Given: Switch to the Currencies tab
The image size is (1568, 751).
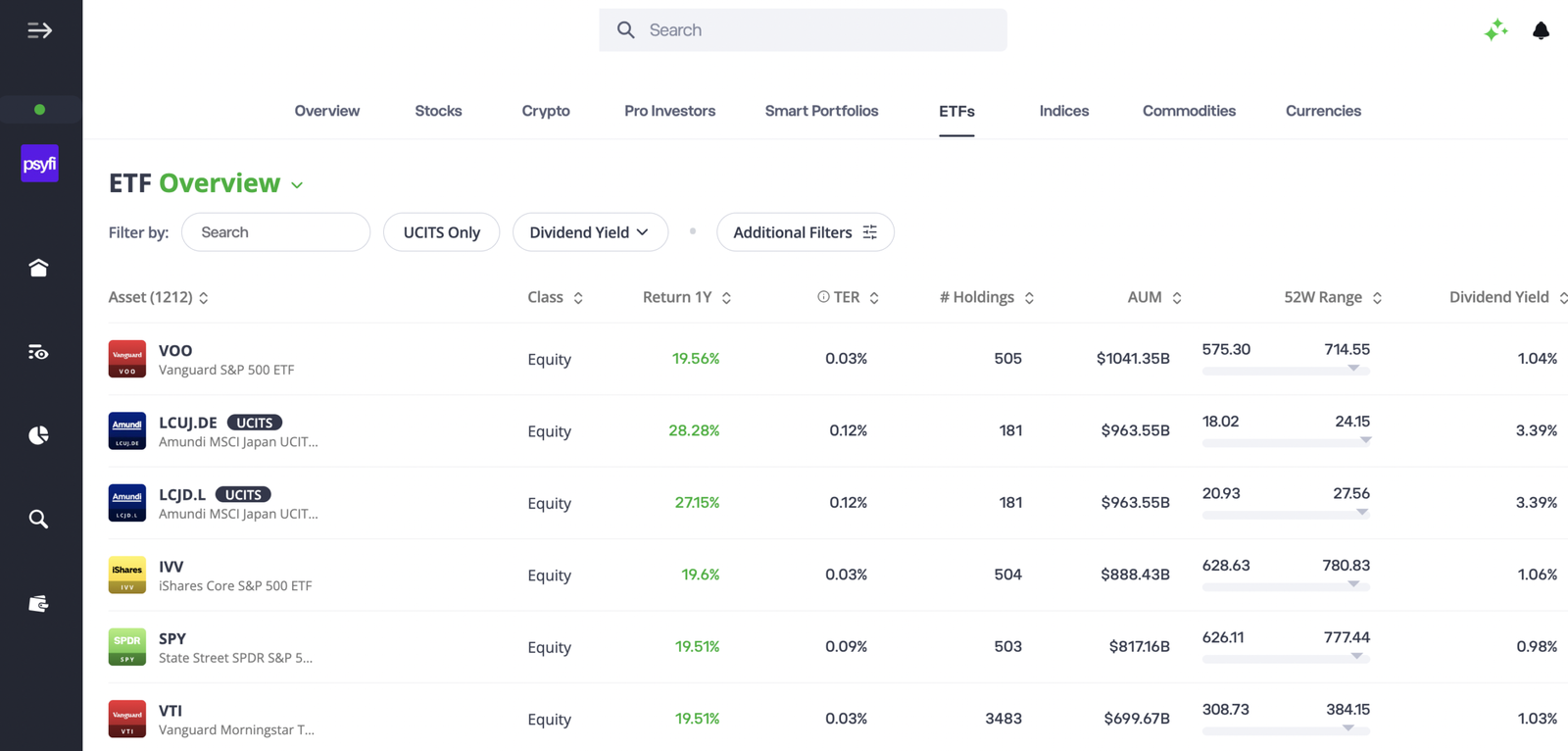Looking at the screenshot, I should 1323,111.
